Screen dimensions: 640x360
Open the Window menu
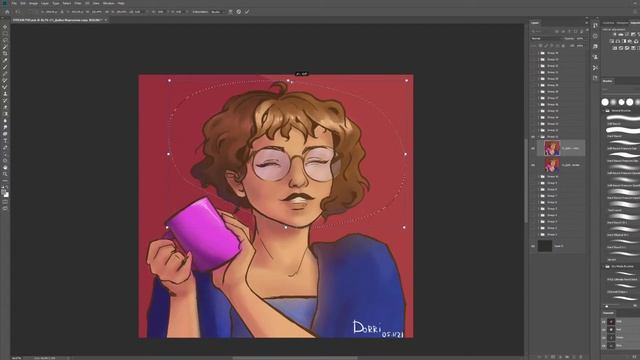(109, 3)
